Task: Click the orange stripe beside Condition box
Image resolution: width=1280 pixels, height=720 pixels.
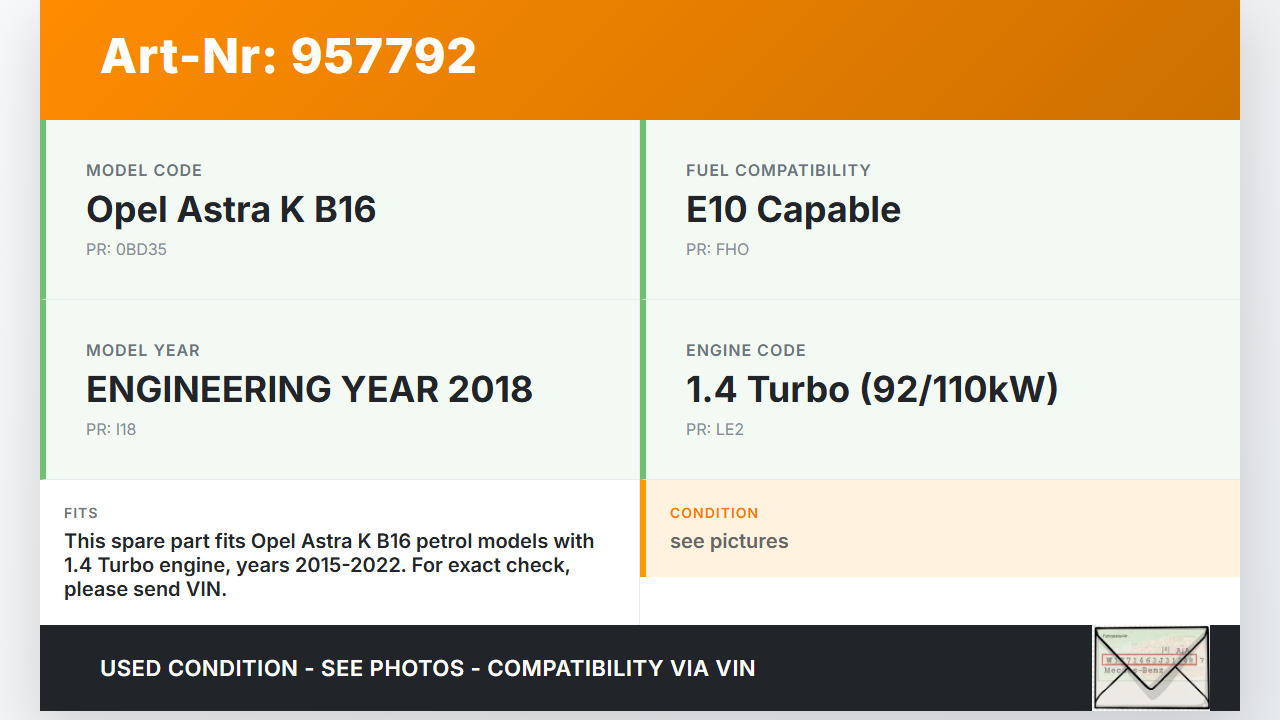Action: 643,528
